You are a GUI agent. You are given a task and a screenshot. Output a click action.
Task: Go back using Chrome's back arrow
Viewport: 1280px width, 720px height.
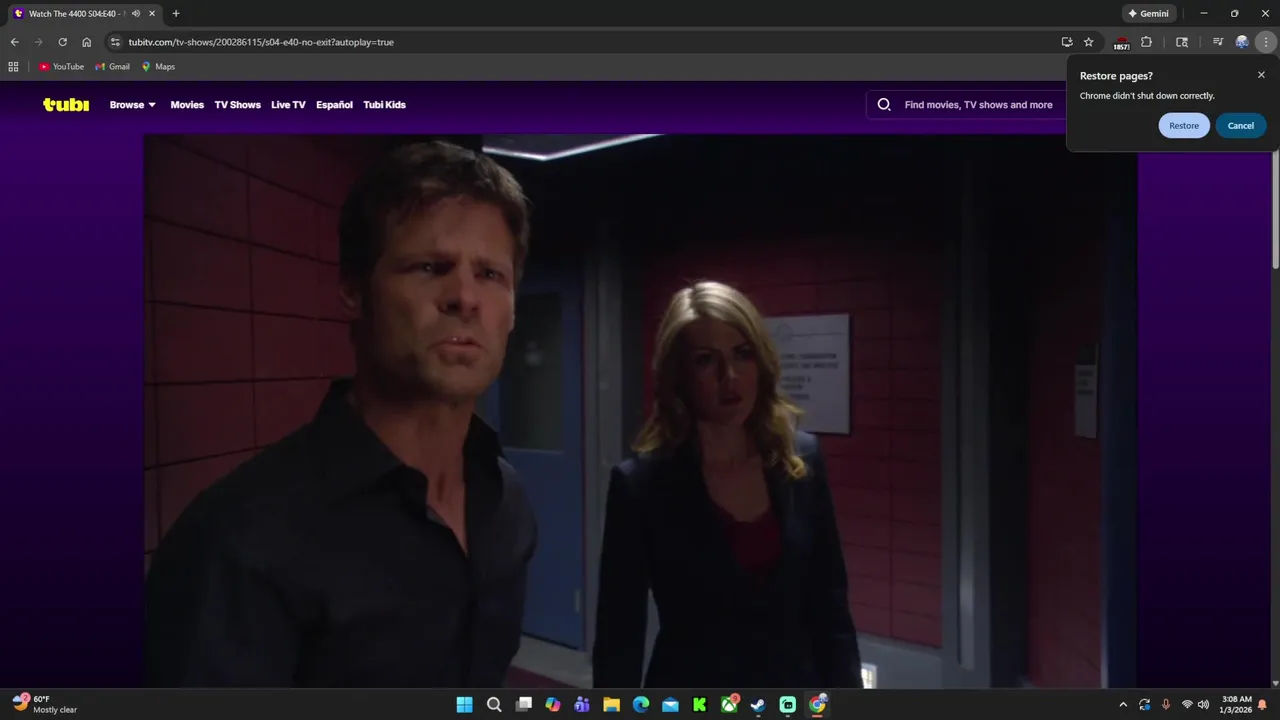pyautogui.click(x=14, y=42)
